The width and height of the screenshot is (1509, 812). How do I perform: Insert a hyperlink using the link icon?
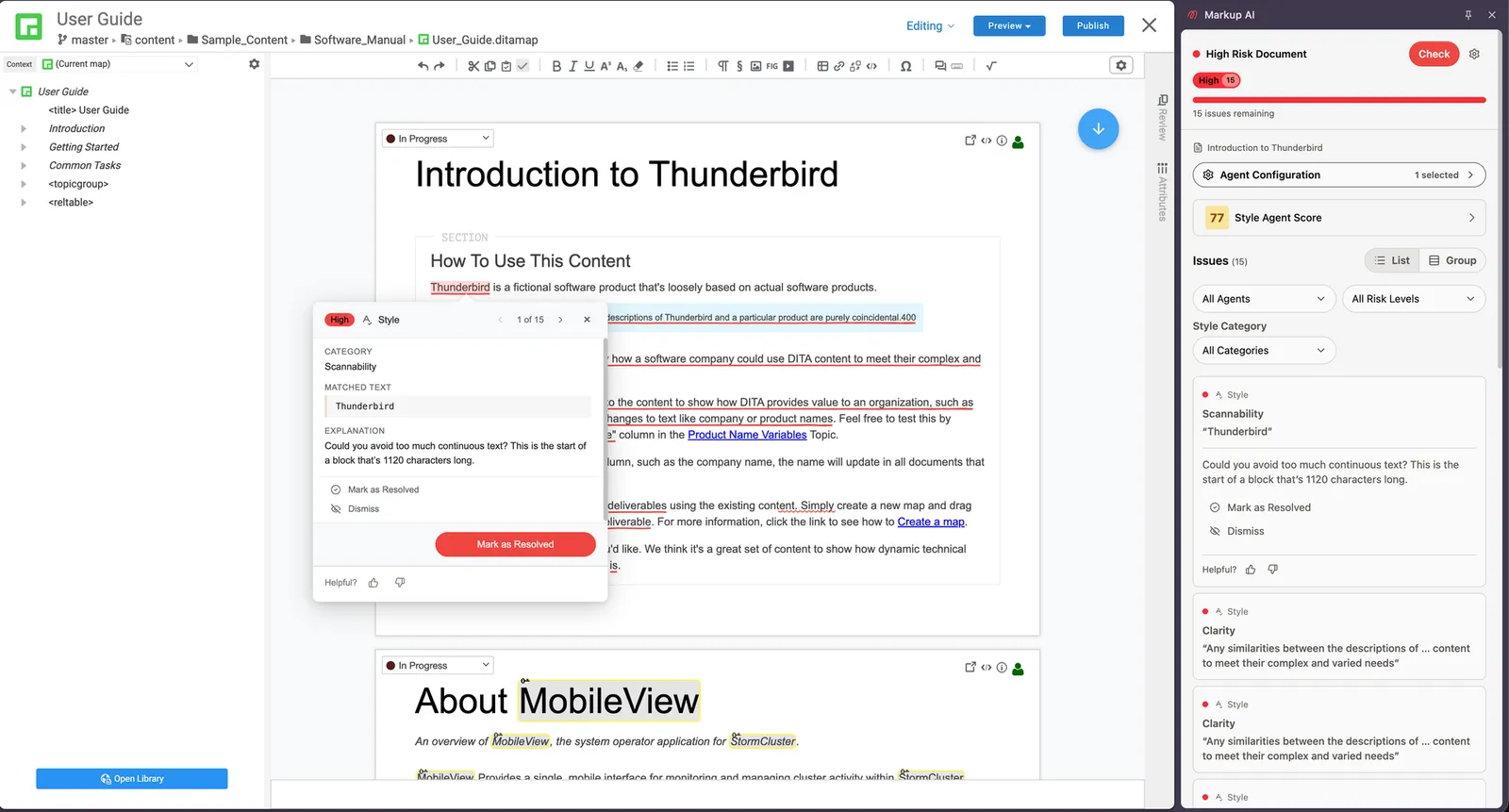click(838, 66)
